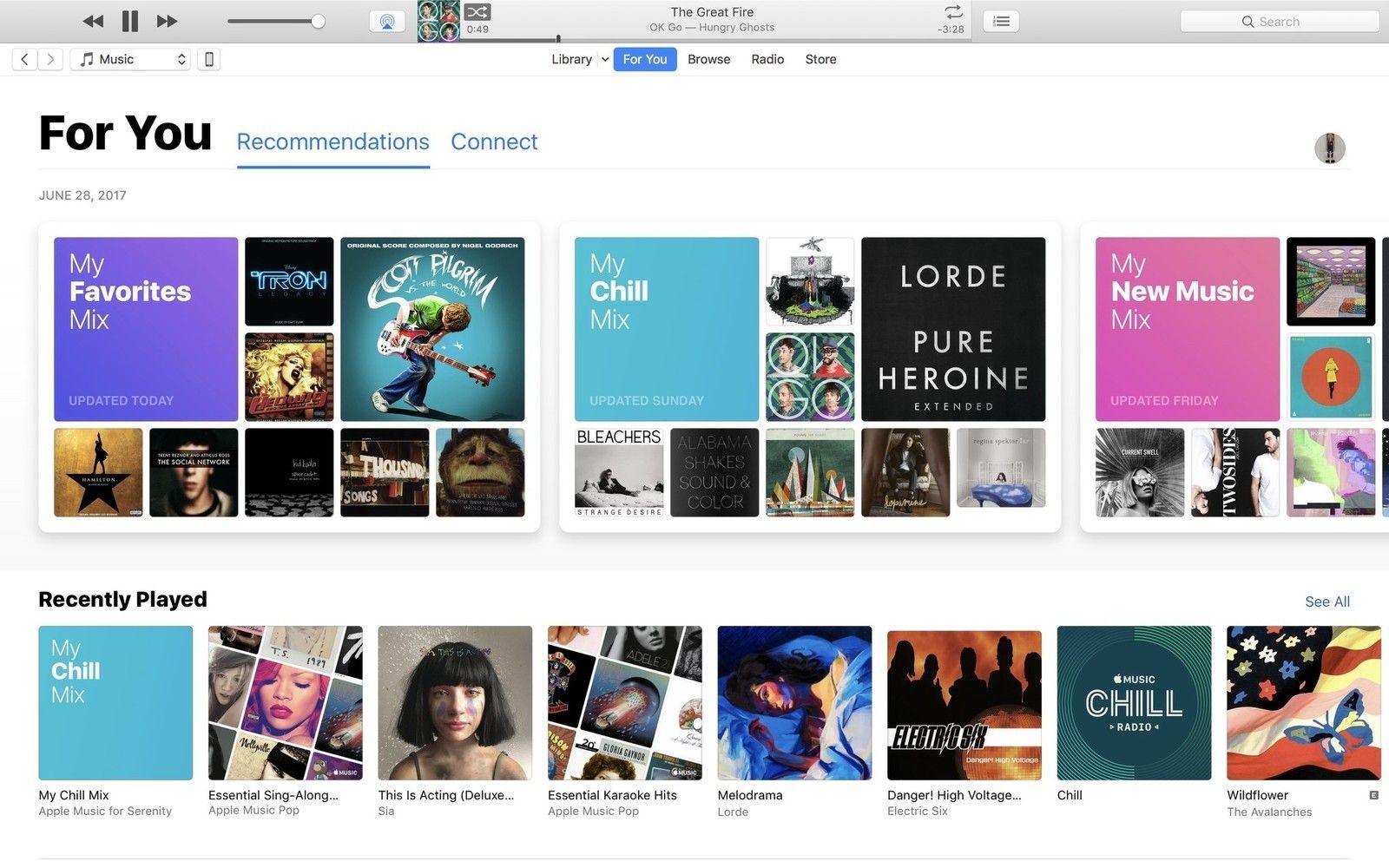Toggle shuffle mode on
This screenshot has width=1389, height=868.
pyautogui.click(x=477, y=12)
